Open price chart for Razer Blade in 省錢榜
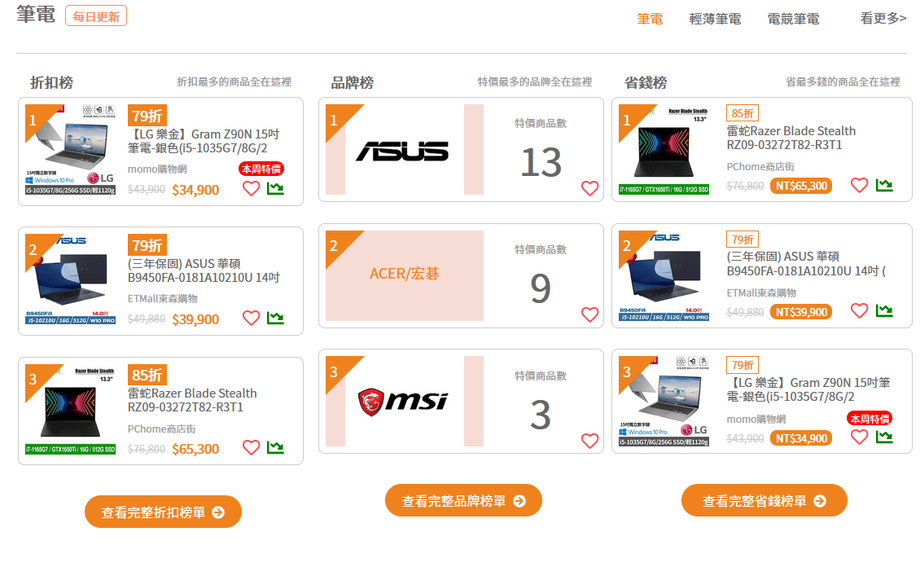The width and height of the screenshot is (920, 567). point(884,185)
